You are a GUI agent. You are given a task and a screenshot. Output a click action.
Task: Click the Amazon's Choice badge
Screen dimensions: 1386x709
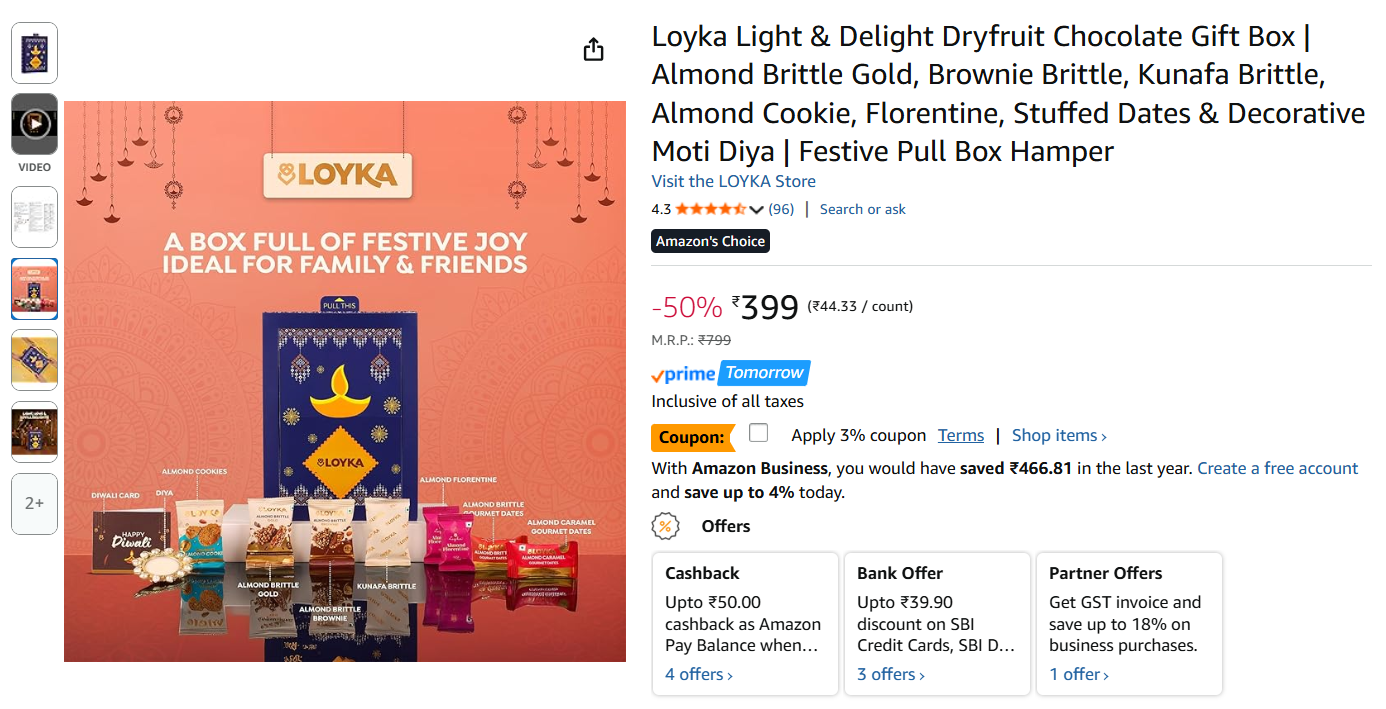pos(710,241)
